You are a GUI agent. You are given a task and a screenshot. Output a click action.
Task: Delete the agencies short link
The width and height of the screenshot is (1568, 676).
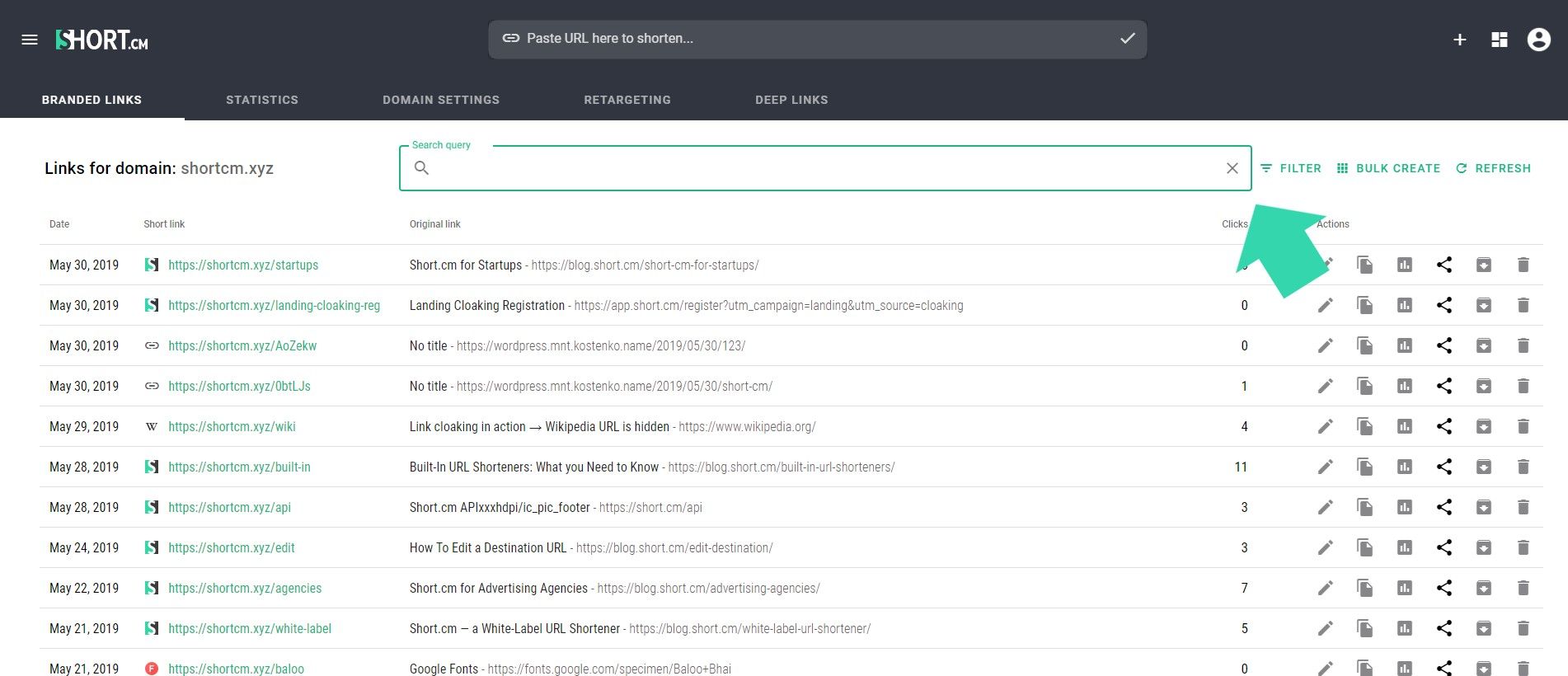(x=1523, y=588)
